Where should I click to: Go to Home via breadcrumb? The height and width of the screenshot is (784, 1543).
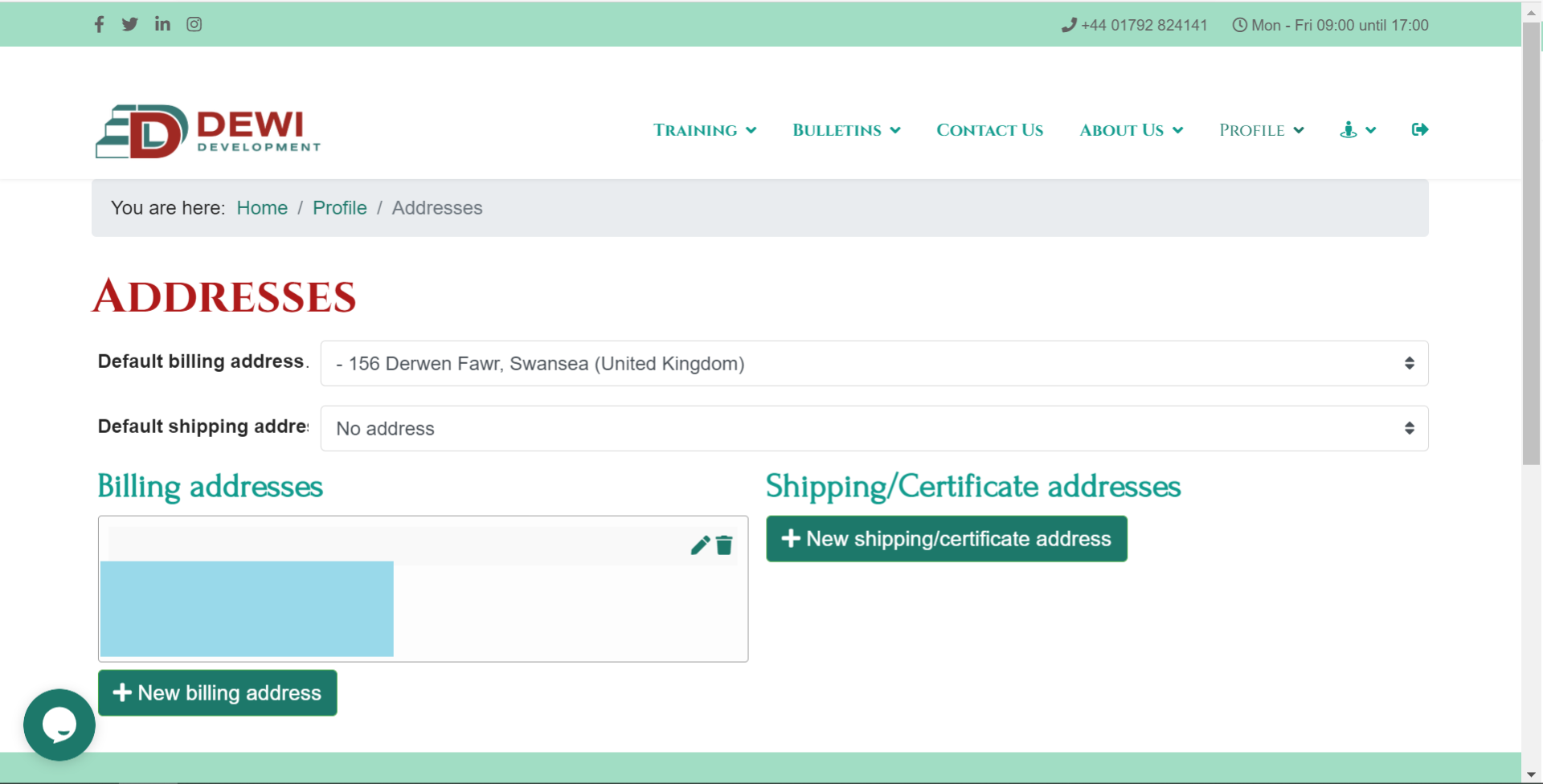pos(262,208)
